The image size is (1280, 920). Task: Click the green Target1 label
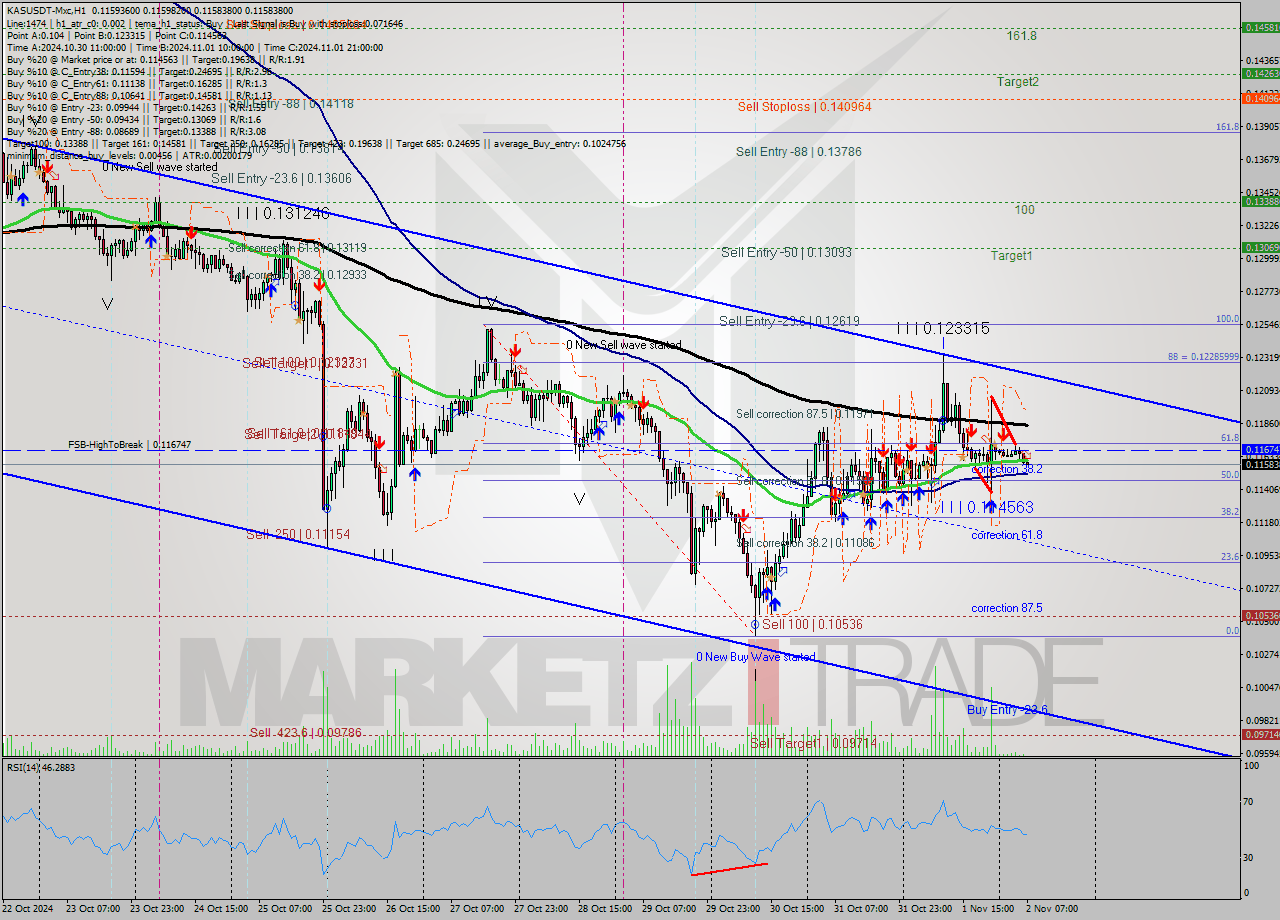click(x=1011, y=256)
